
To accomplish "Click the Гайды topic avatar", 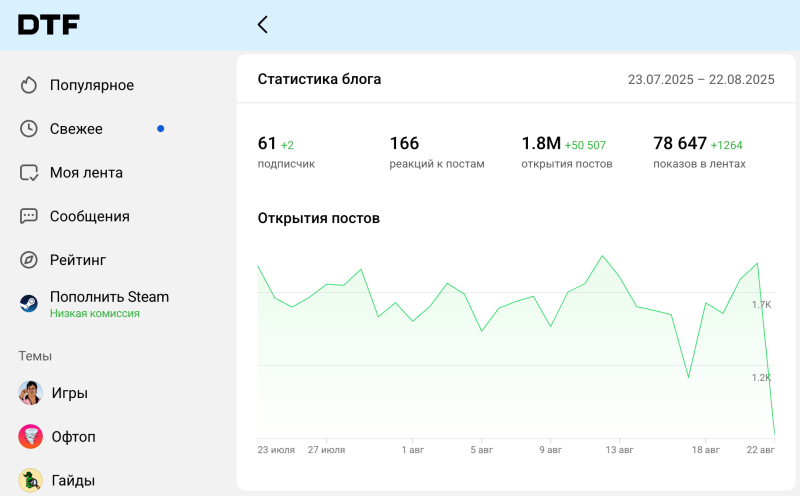I will [31, 480].
